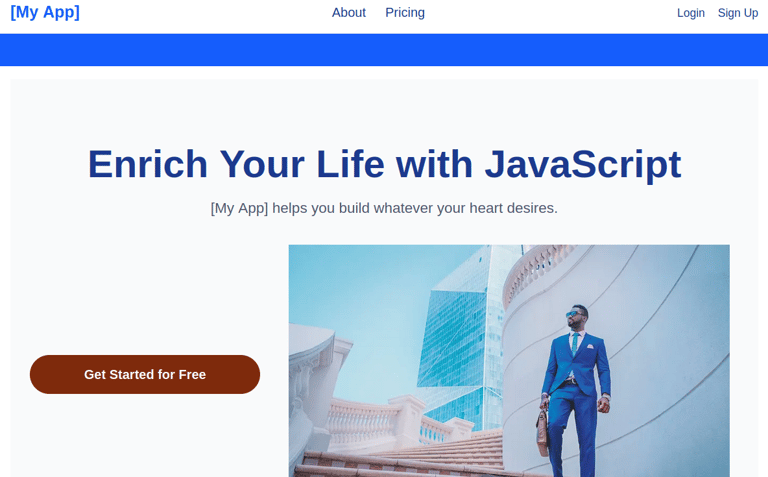Click the brown briefcase in the photo
The height and width of the screenshot is (477, 768).
point(543,433)
